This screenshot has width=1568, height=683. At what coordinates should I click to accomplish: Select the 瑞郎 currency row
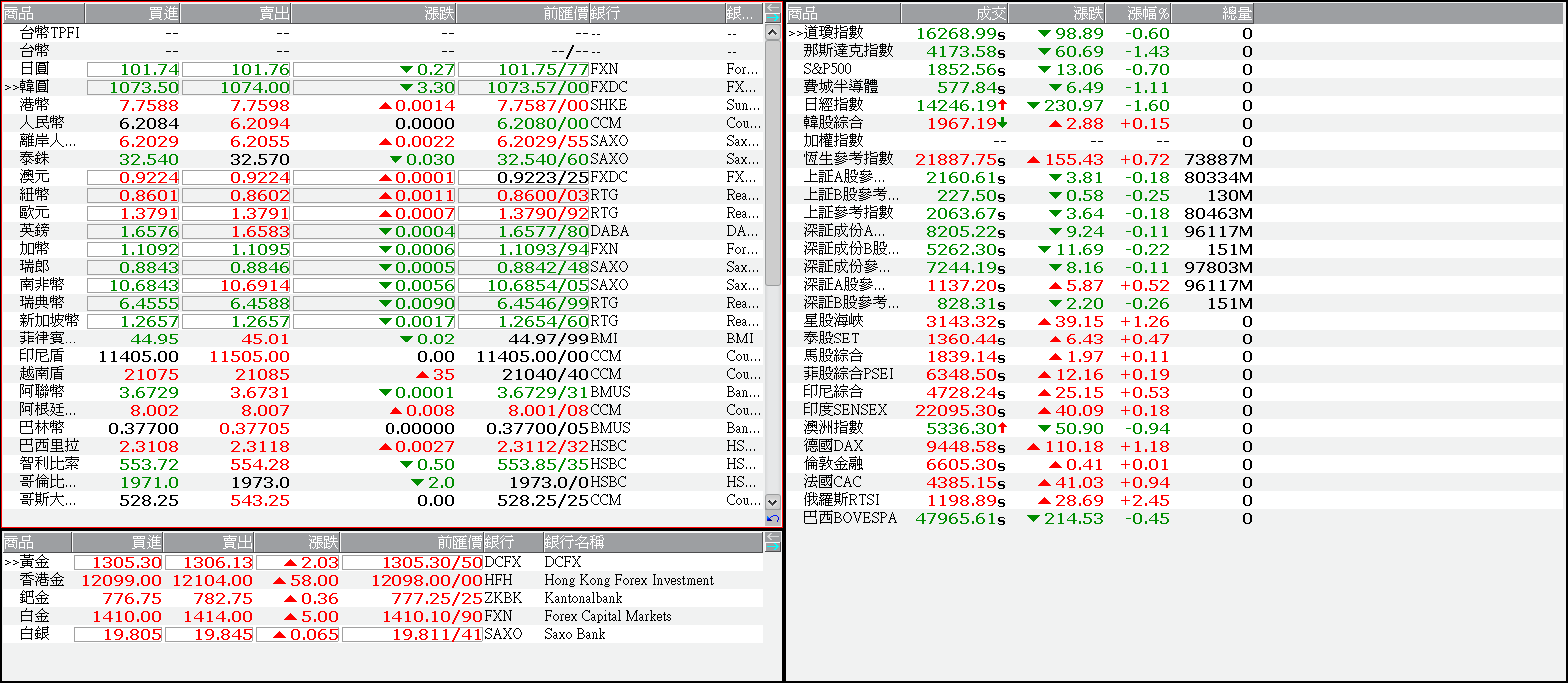coord(383,267)
